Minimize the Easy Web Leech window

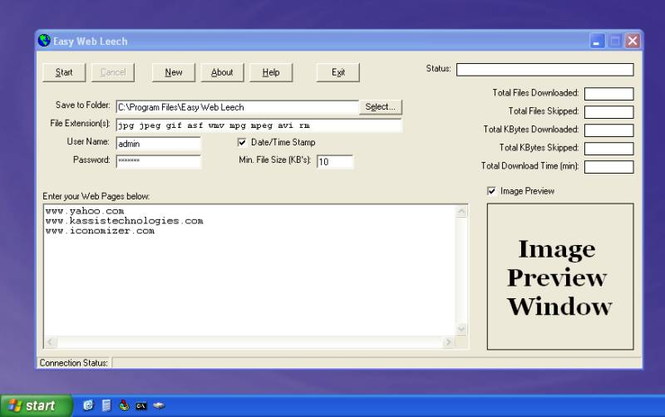click(x=597, y=41)
